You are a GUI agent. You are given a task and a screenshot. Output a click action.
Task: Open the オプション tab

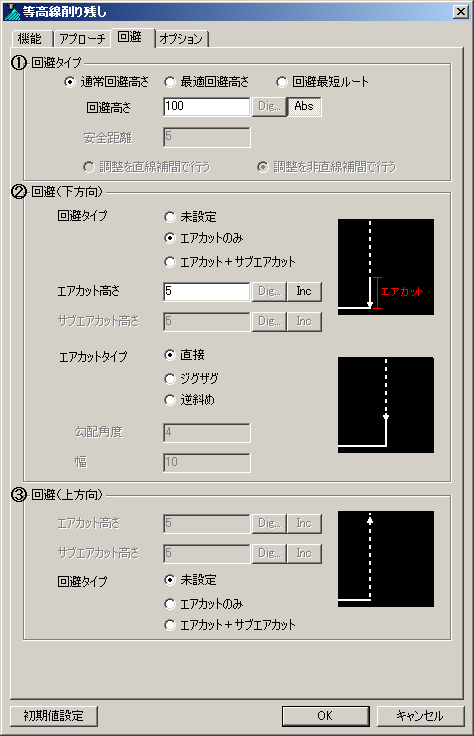tap(181, 38)
